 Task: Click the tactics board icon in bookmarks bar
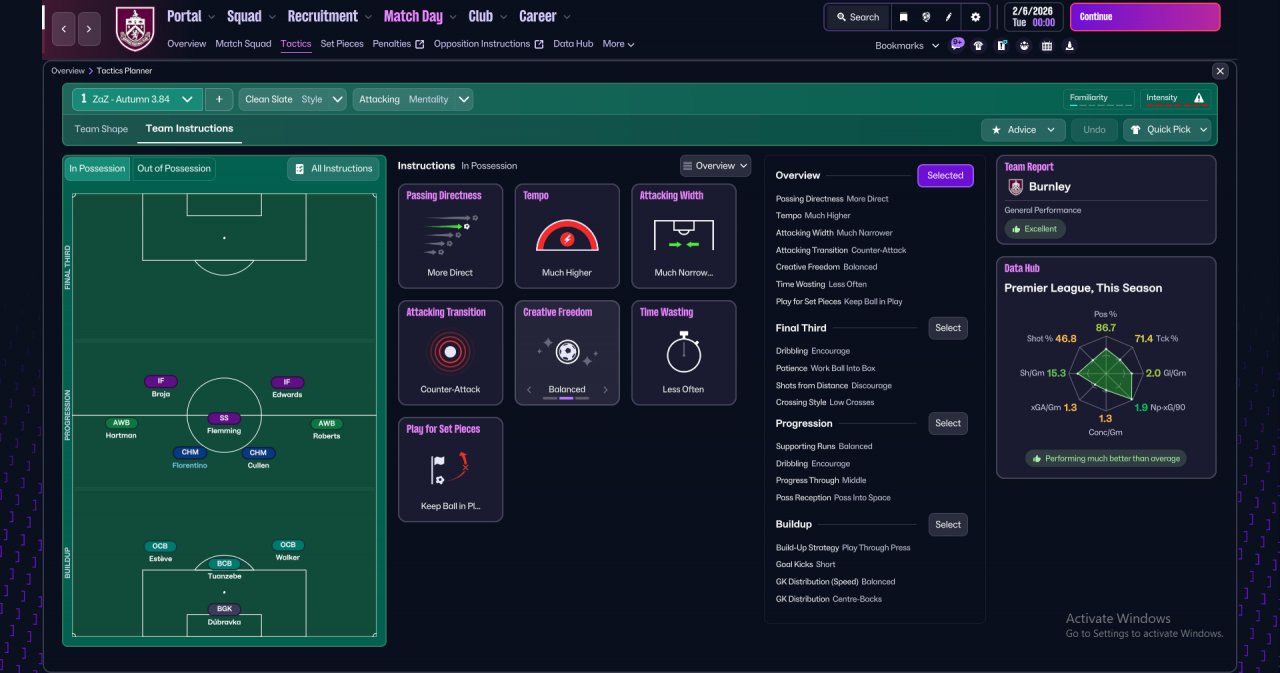(1001, 45)
